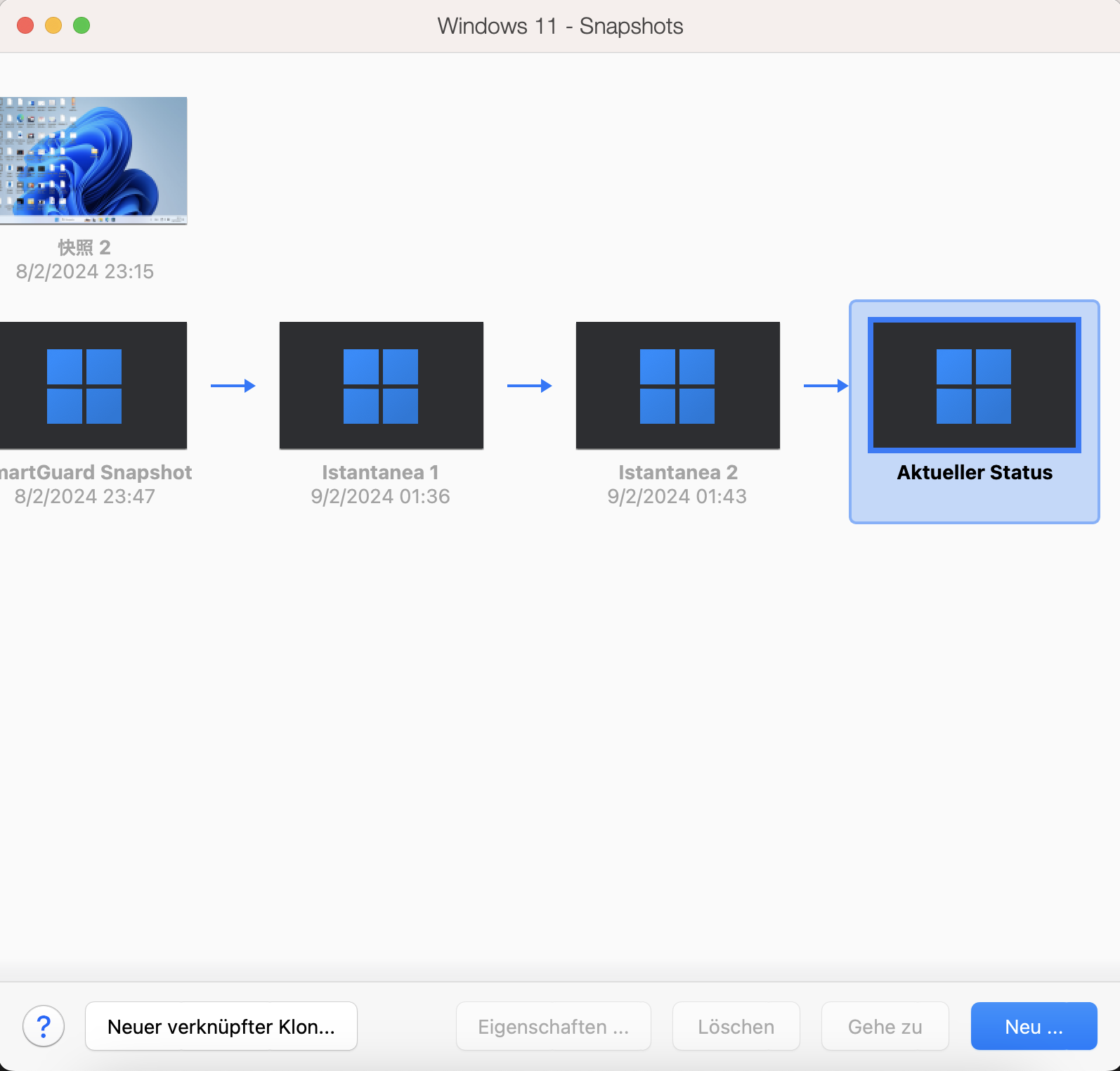1120x1071 pixels.
Task: Click Neuer verknüpfter Klon... button
Action: pos(221,1027)
